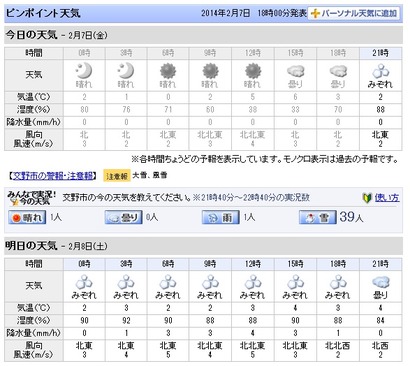Click today's 12時 sunny weather icon
The height and width of the screenshot is (366, 410).
tap(252, 71)
